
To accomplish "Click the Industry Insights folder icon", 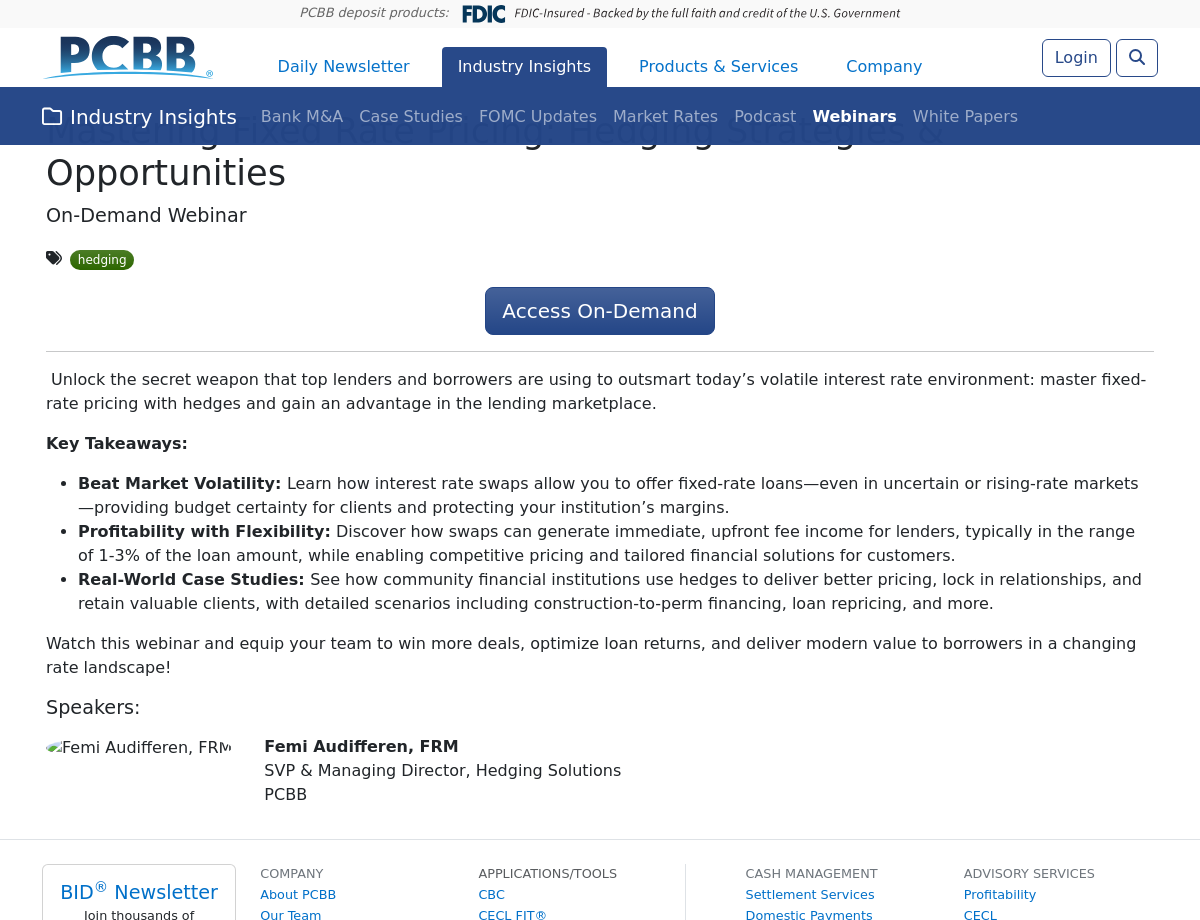I will (52, 117).
